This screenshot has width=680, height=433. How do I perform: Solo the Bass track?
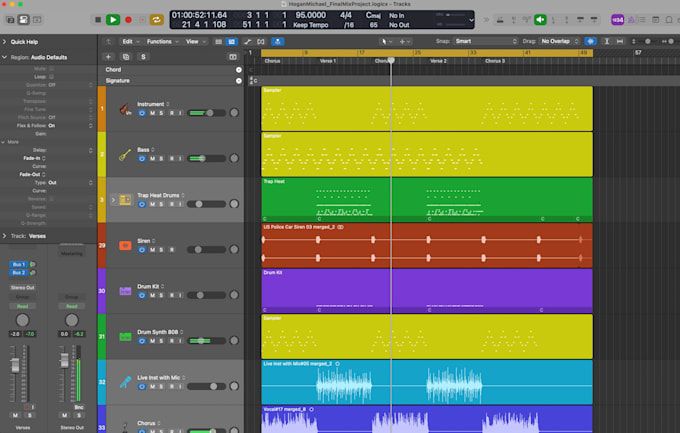(x=161, y=158)
